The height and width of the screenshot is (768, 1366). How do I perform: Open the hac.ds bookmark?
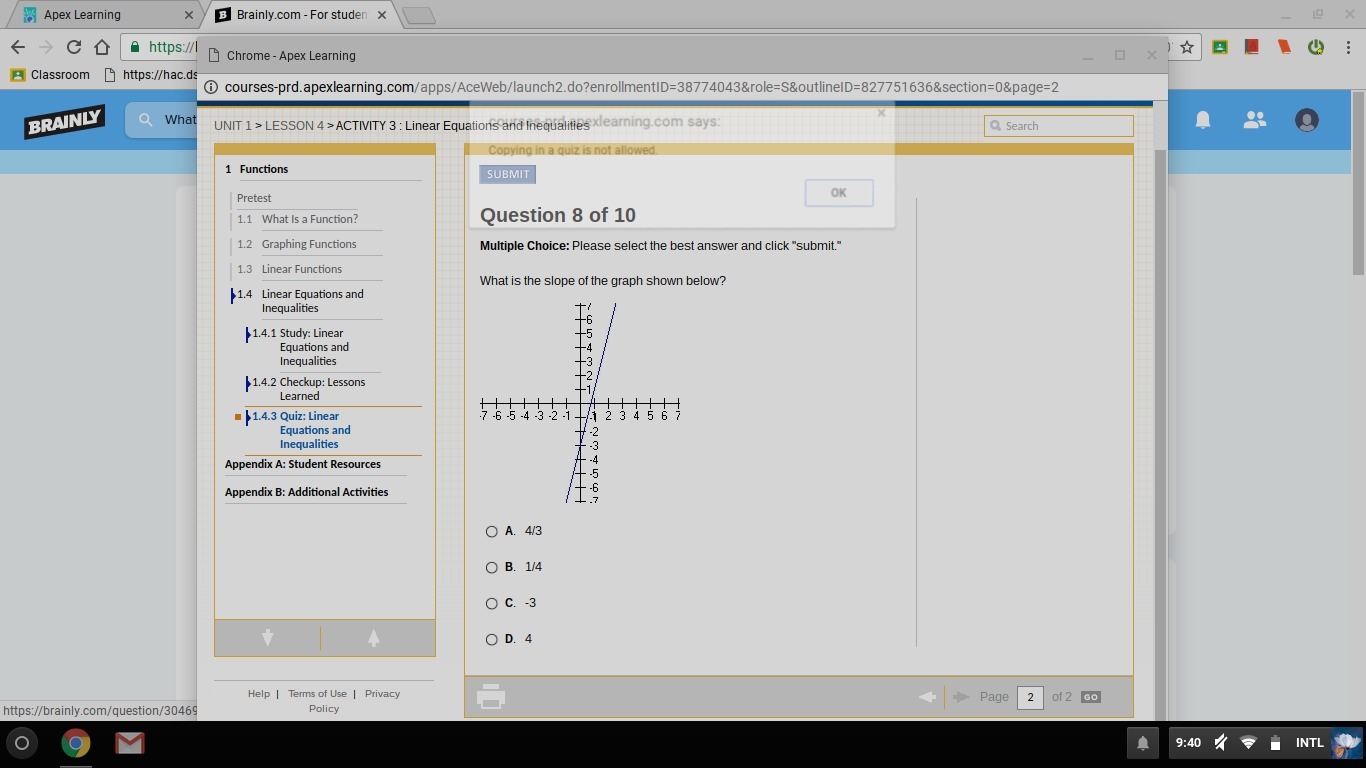point(151,74)
